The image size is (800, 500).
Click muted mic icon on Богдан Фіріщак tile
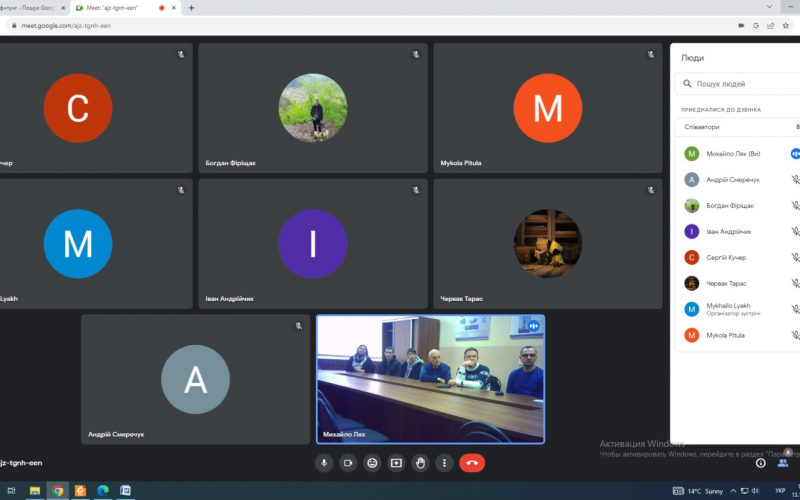[416, 54]
